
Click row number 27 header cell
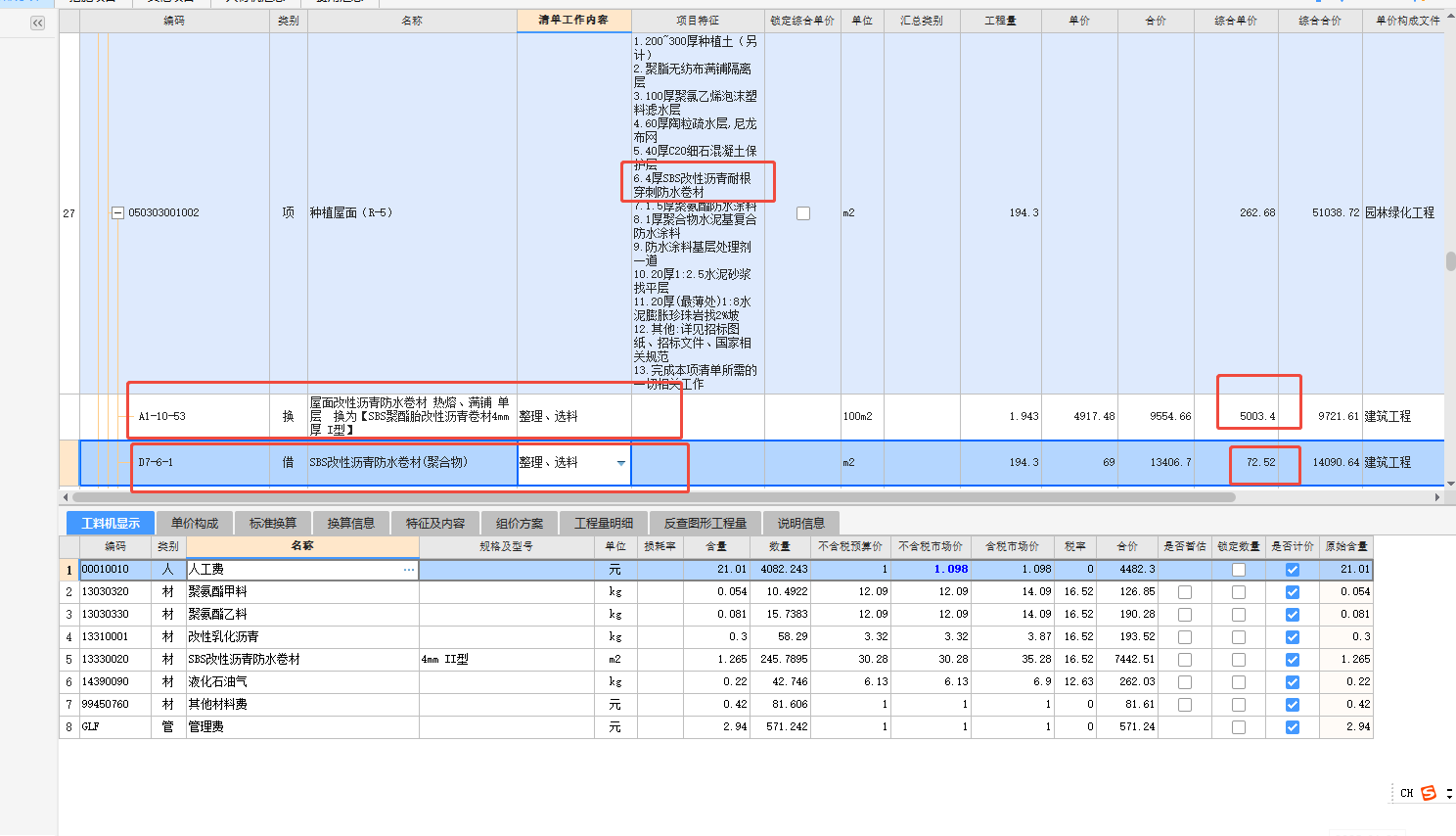pos(68,213)
